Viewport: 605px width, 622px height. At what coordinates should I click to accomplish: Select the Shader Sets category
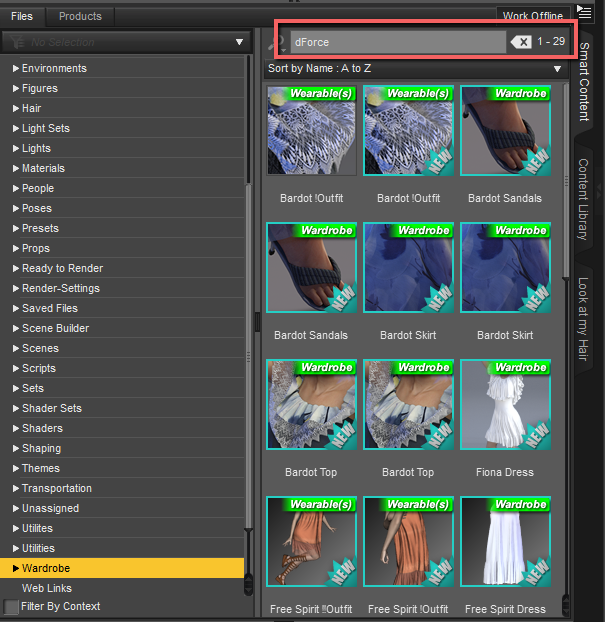(x=52, y=408)
